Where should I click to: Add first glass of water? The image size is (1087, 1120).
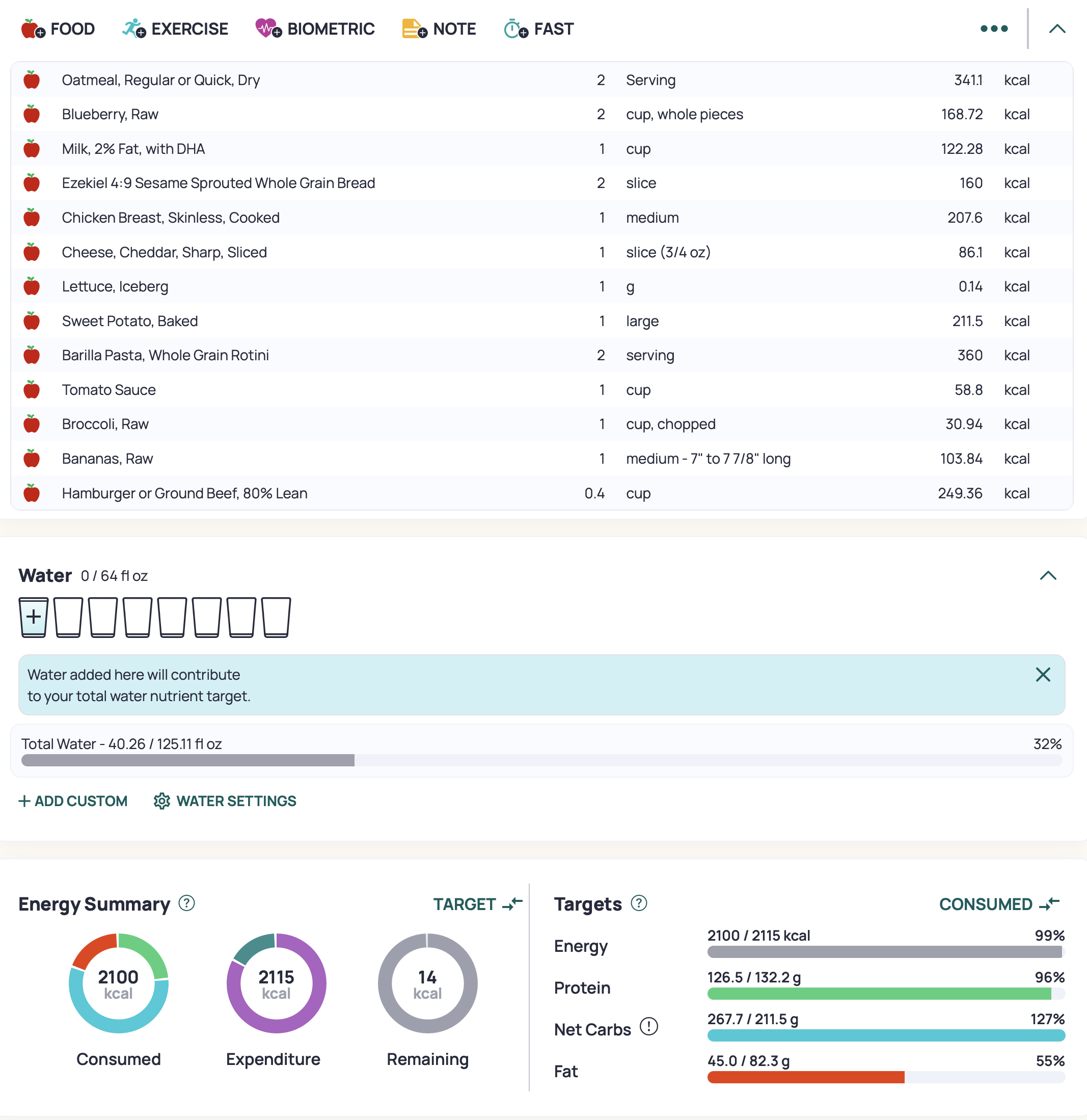(x=34, y=617)
